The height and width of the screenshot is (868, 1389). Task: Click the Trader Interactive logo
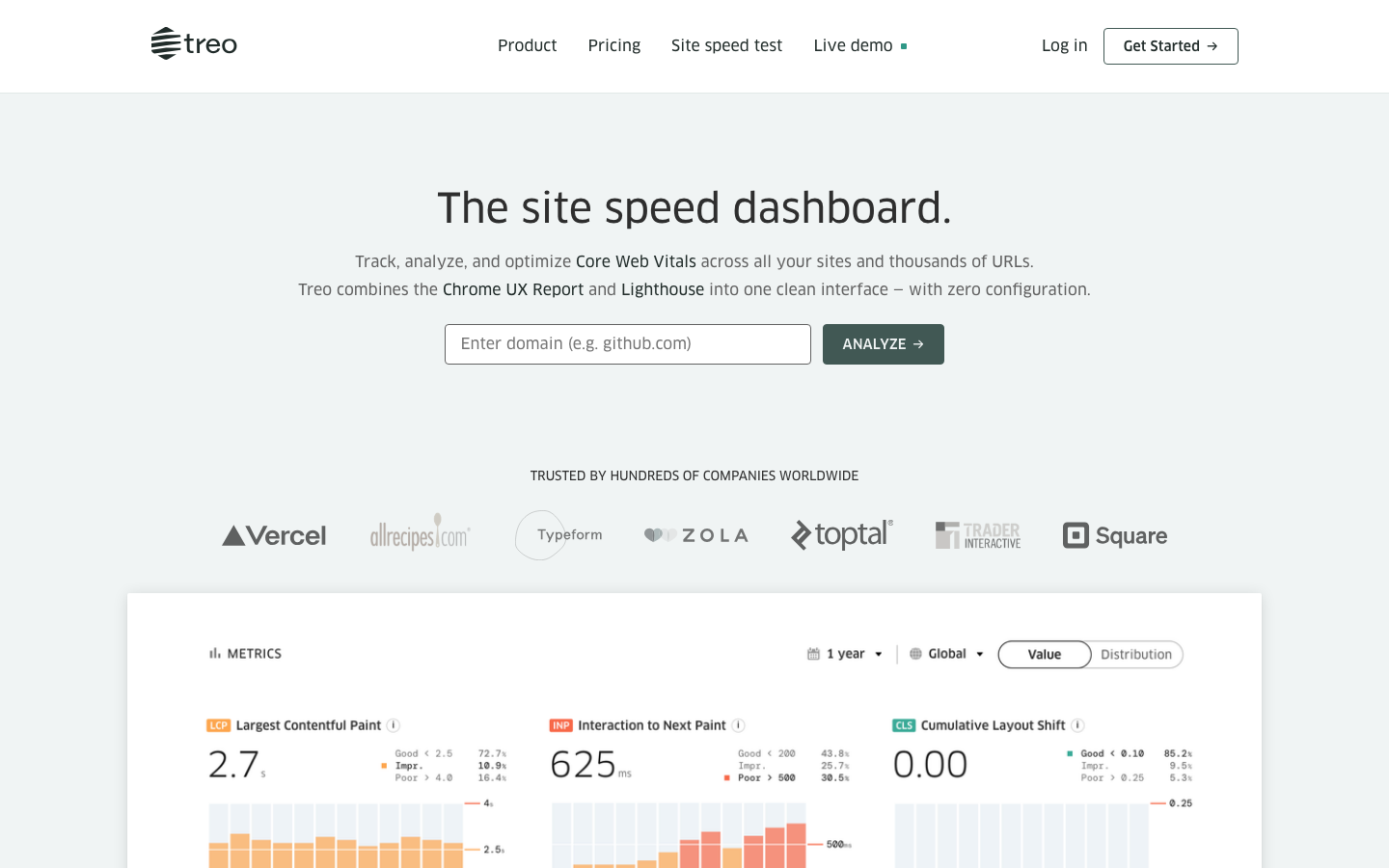click(x=978, y=535)
